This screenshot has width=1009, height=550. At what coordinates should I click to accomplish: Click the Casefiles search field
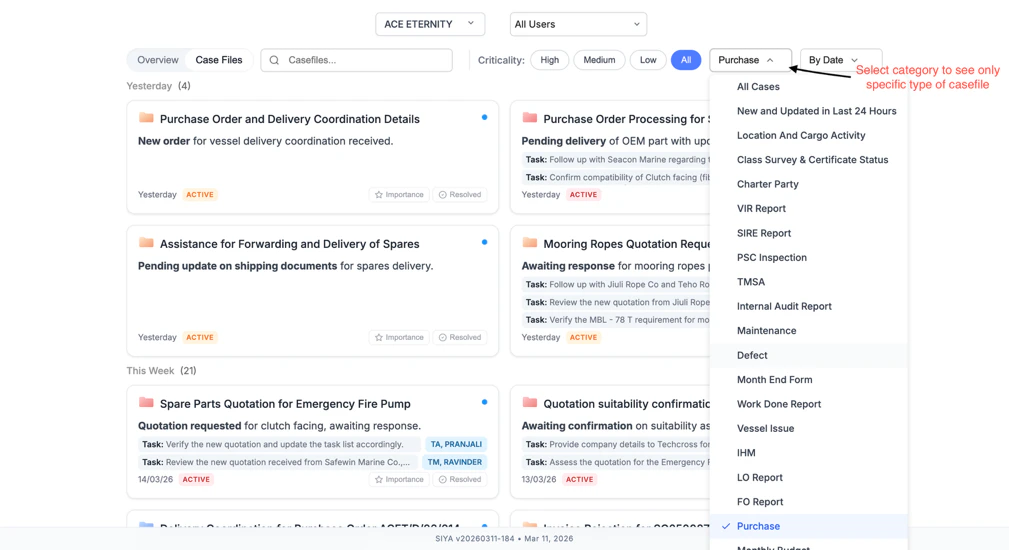(356, 60)
